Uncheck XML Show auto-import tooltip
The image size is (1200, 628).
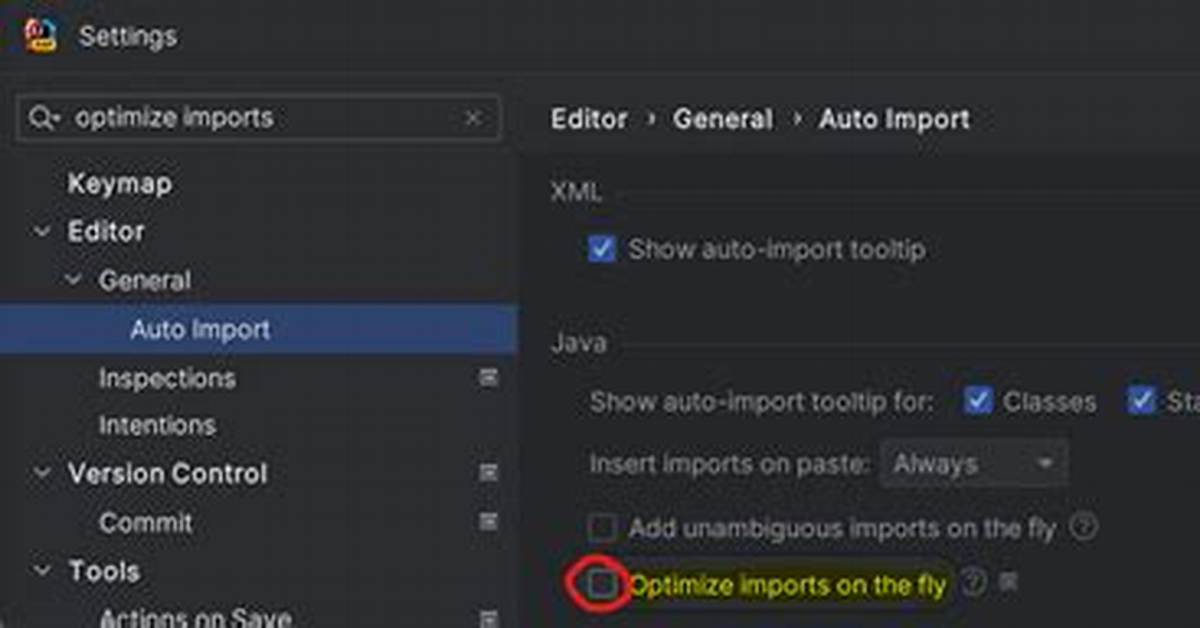(x=601, y=249)
